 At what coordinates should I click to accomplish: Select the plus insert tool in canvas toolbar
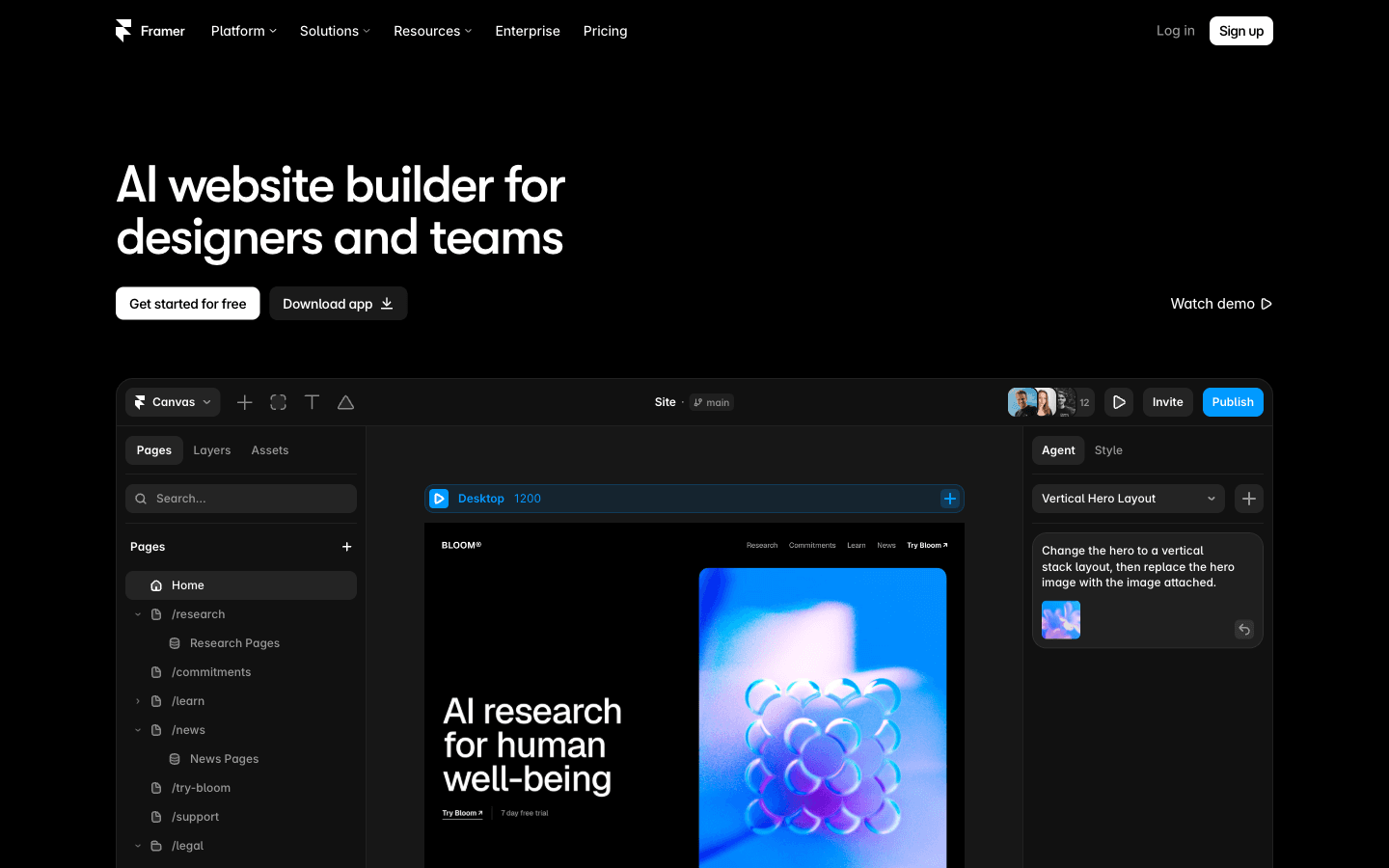click(x=245, y=402)
